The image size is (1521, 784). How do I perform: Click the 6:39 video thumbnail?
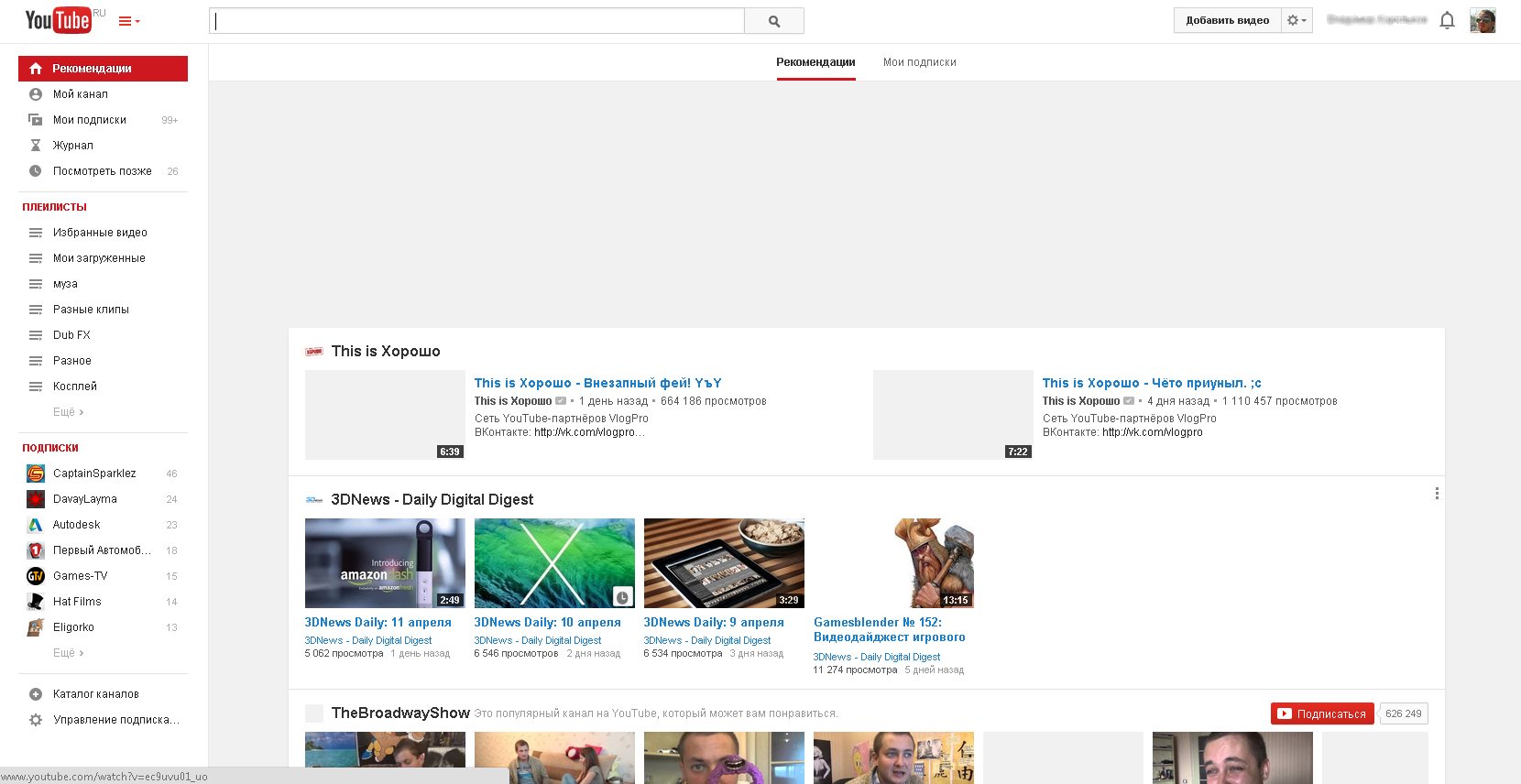click(x=385, y=415)
